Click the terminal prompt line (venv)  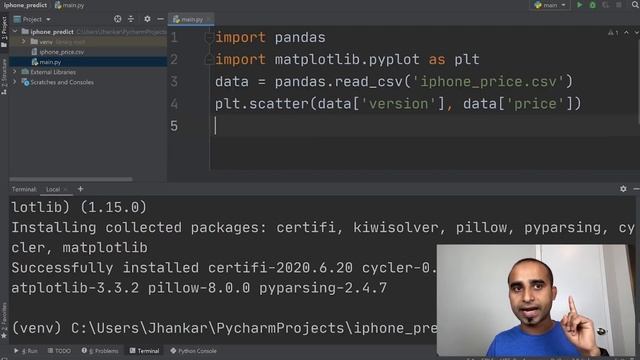pos(224,328)
